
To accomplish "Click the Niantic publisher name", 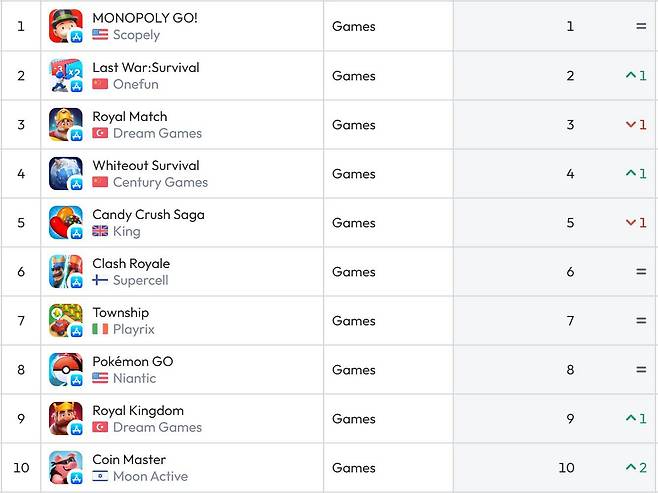I will click(x=134, y=378).
